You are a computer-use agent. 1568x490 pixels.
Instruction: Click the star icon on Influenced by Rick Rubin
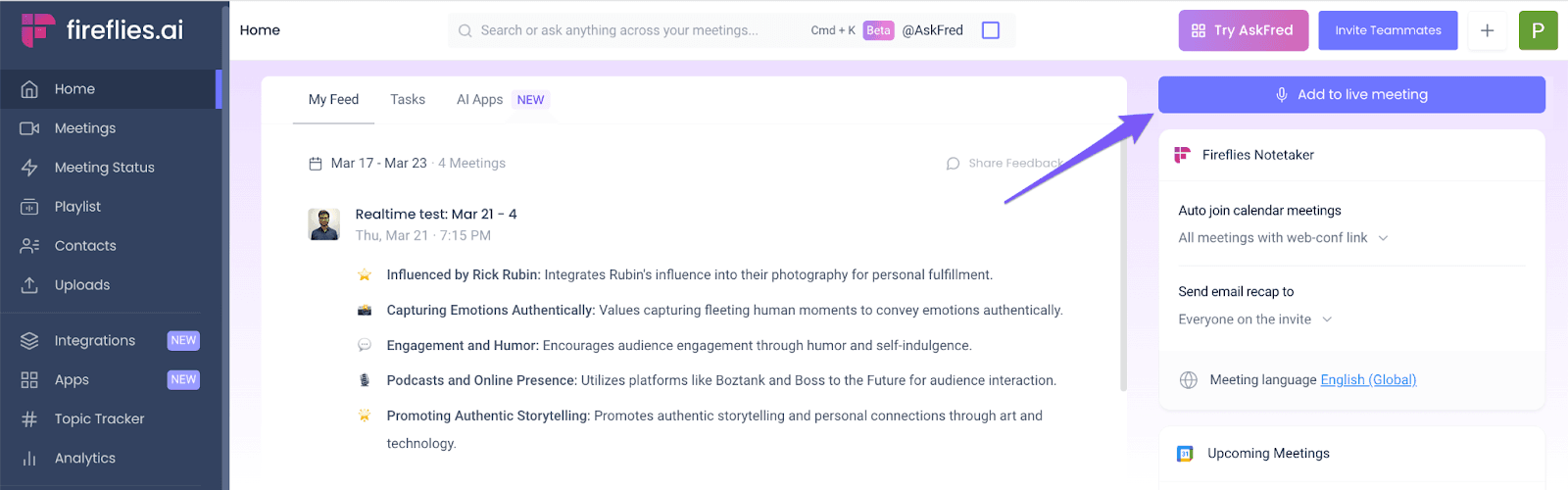tap(365, 275)
